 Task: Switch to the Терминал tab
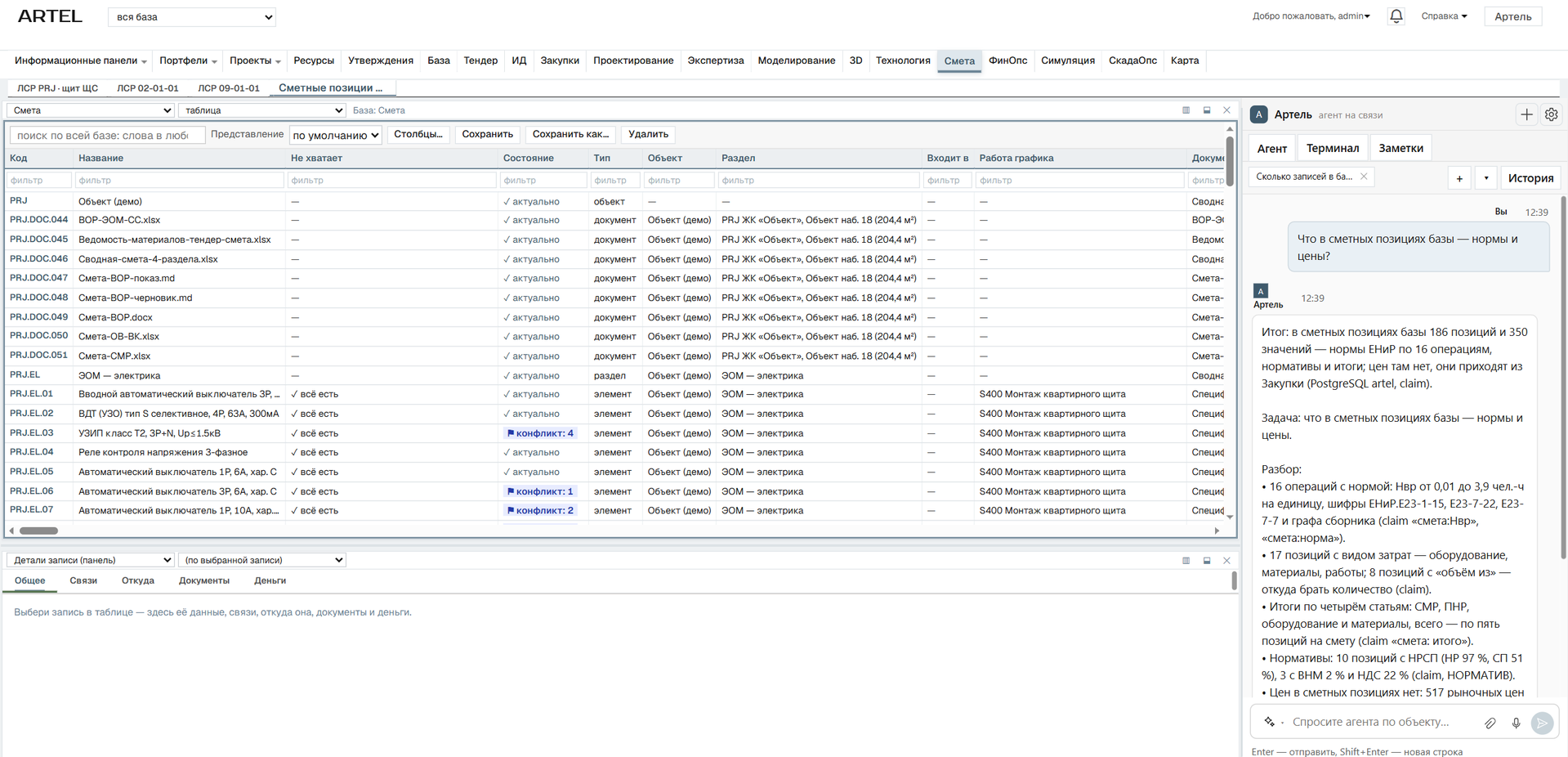pyautogui.click(x=1332, y=148)
